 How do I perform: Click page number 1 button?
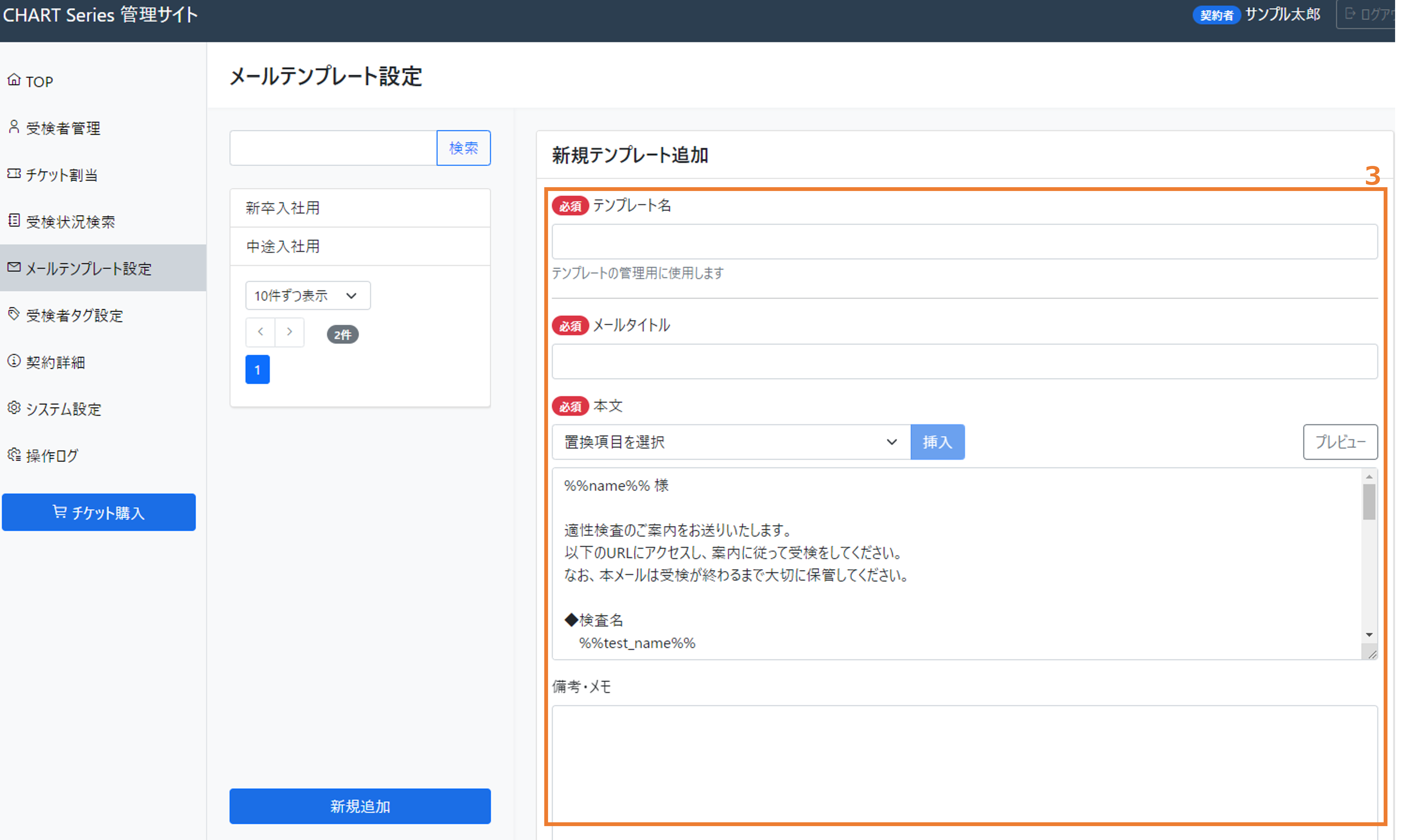pos(258,370)
